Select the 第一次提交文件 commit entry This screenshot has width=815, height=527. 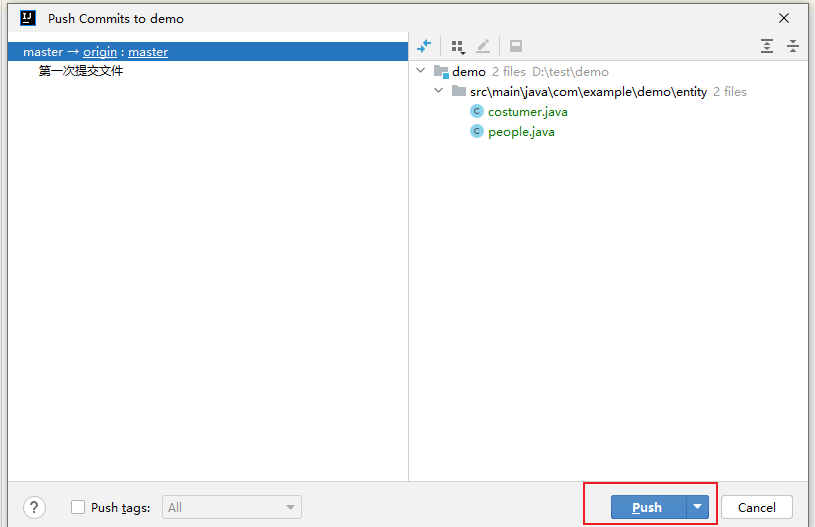[x=81, y=71]
